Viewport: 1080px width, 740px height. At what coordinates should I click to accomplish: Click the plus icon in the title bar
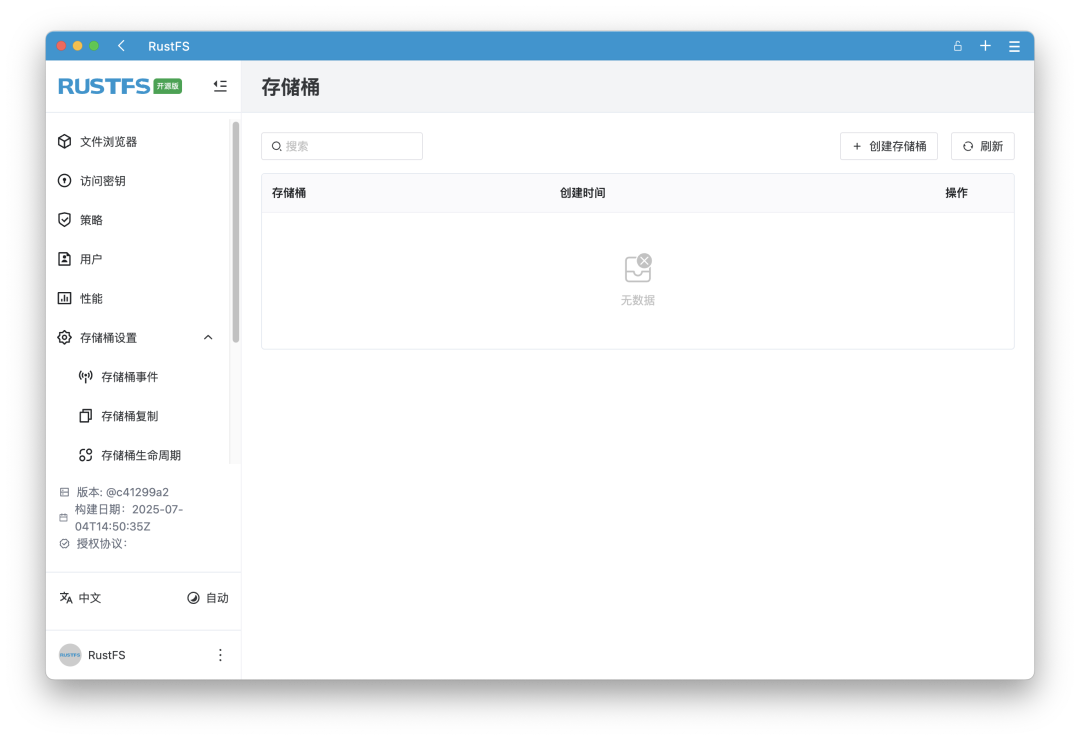click(985, 46)
